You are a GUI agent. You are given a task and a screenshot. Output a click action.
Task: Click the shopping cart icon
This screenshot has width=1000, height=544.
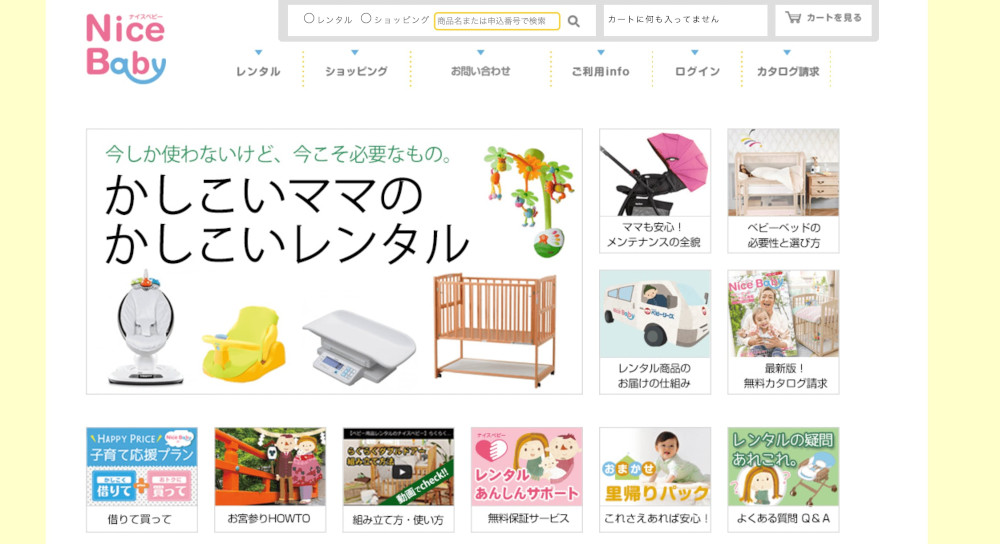tap(793, 18)
